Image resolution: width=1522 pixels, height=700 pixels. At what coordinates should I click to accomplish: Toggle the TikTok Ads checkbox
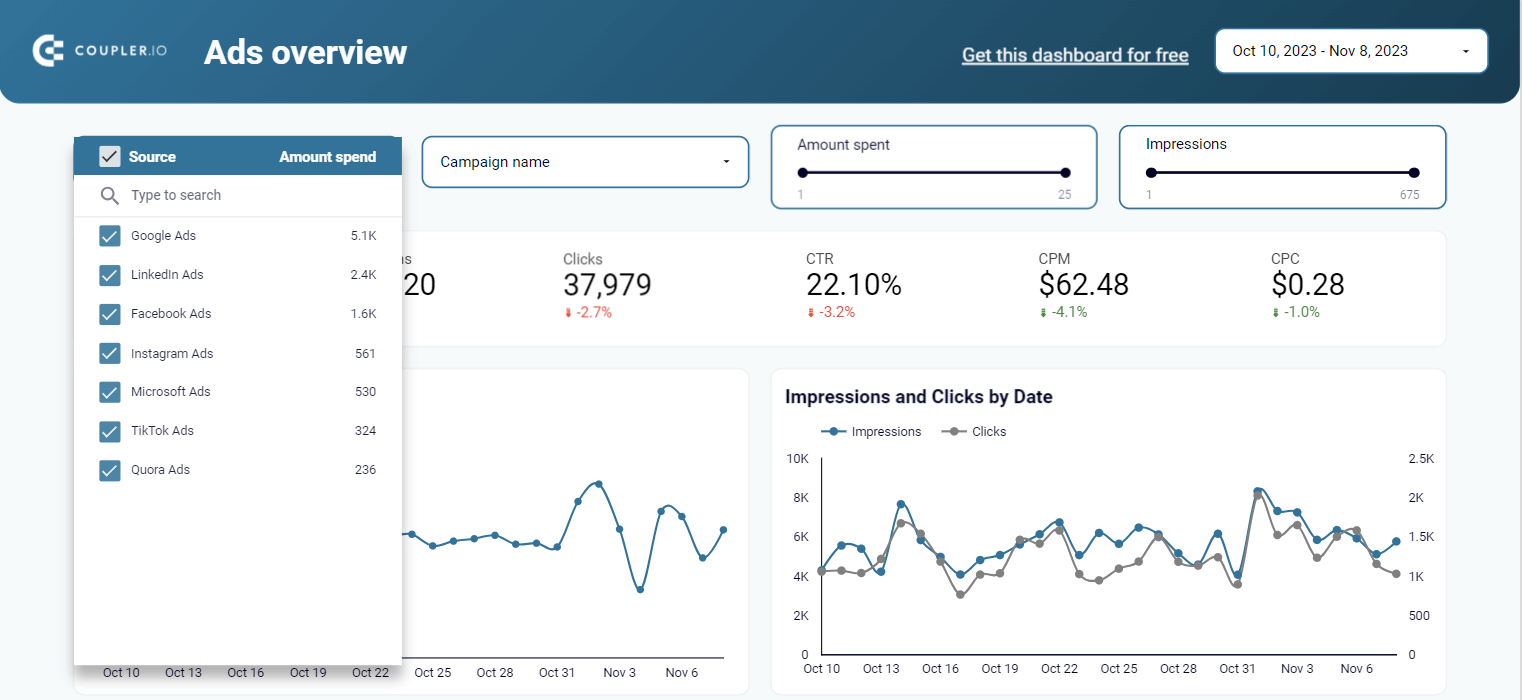[x=110, y=431]
